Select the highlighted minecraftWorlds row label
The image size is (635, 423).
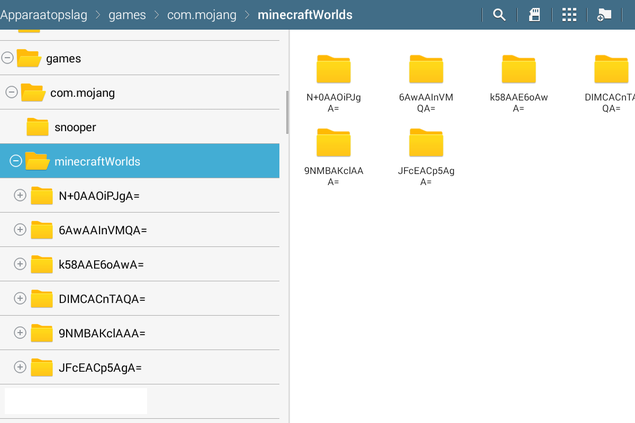pos(97,162)
